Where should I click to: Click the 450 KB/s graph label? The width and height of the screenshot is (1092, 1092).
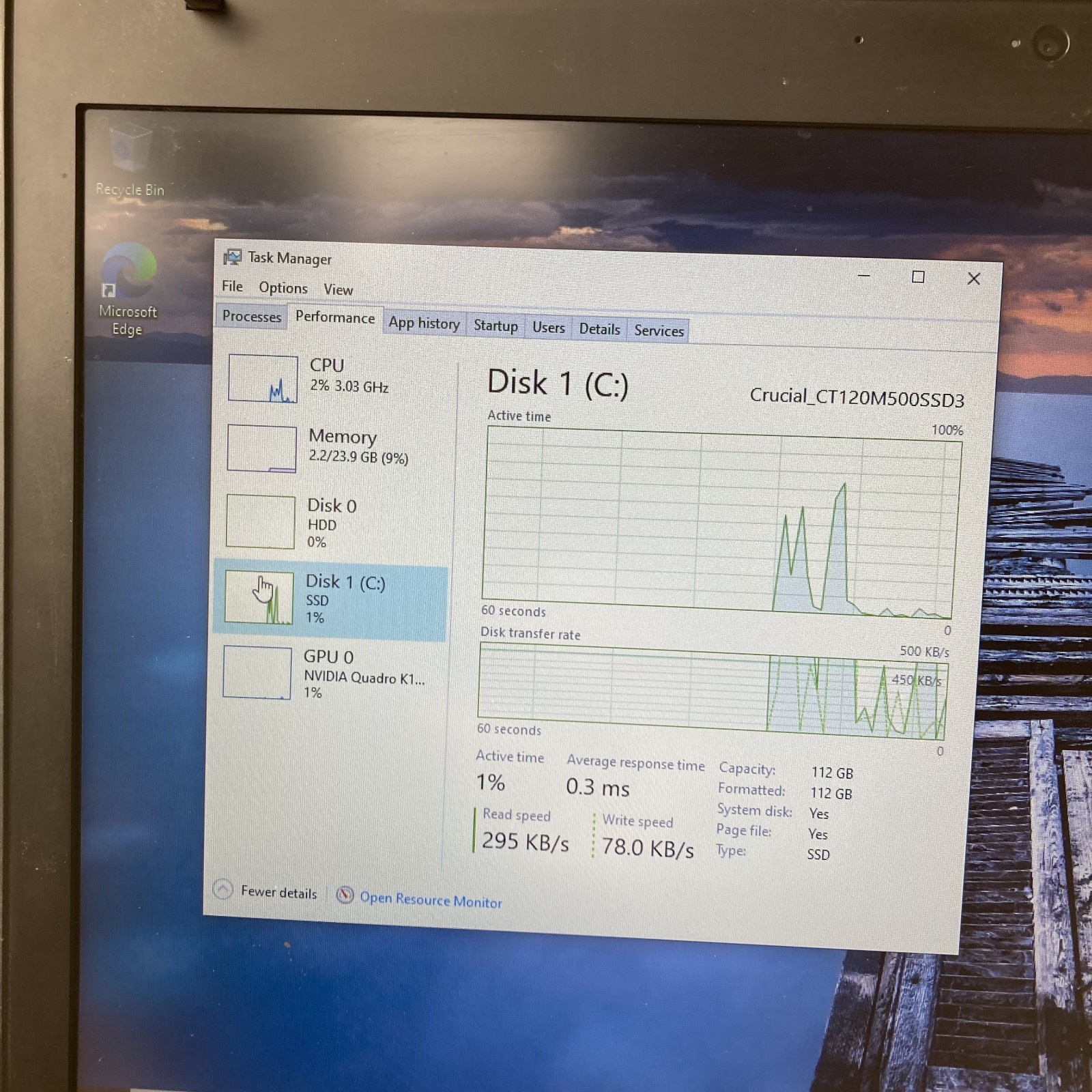click(x=917, y=680)
